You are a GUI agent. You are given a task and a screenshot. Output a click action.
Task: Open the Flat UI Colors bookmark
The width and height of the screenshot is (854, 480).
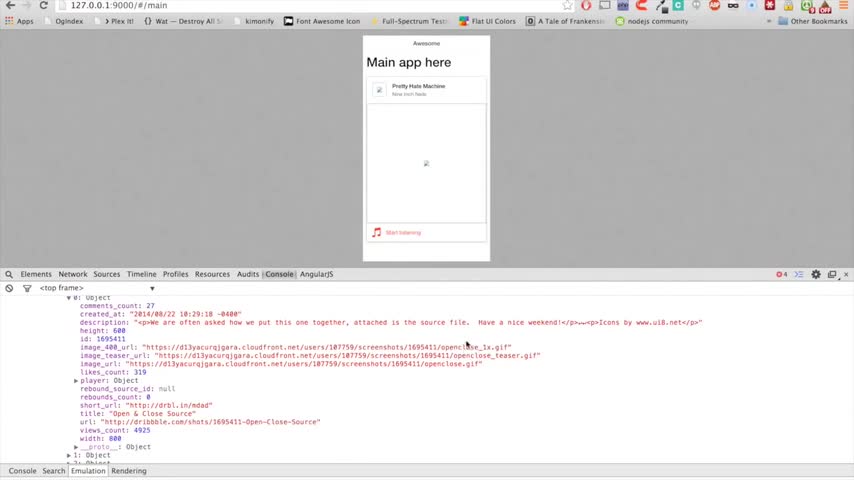(487, 21)
